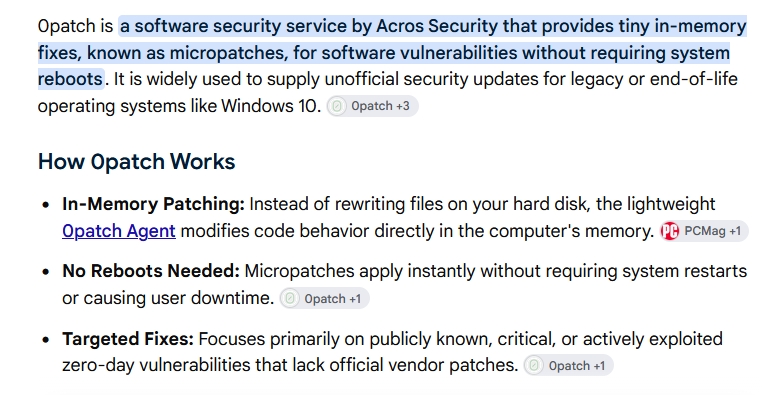762x395 pixels.
Task: Click the 0patch icon in the +3 citation chip
Action: (337, 106)
